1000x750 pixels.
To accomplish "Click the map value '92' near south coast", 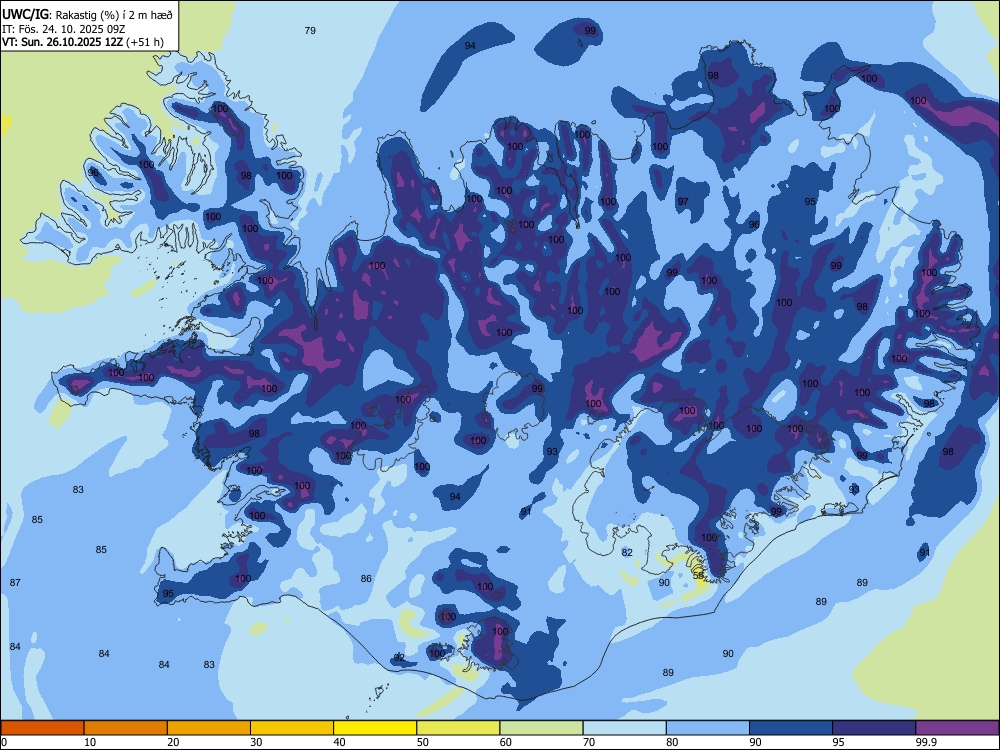I will [x=399, y=657].
